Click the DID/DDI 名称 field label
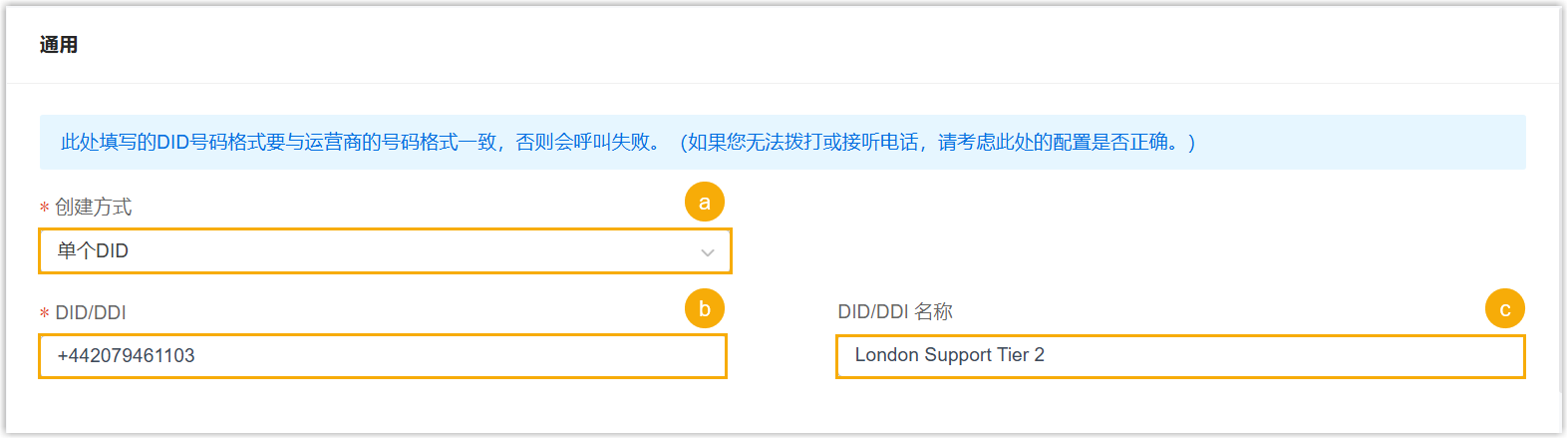The image size is (1568, 439). click(x=895, y=312)
